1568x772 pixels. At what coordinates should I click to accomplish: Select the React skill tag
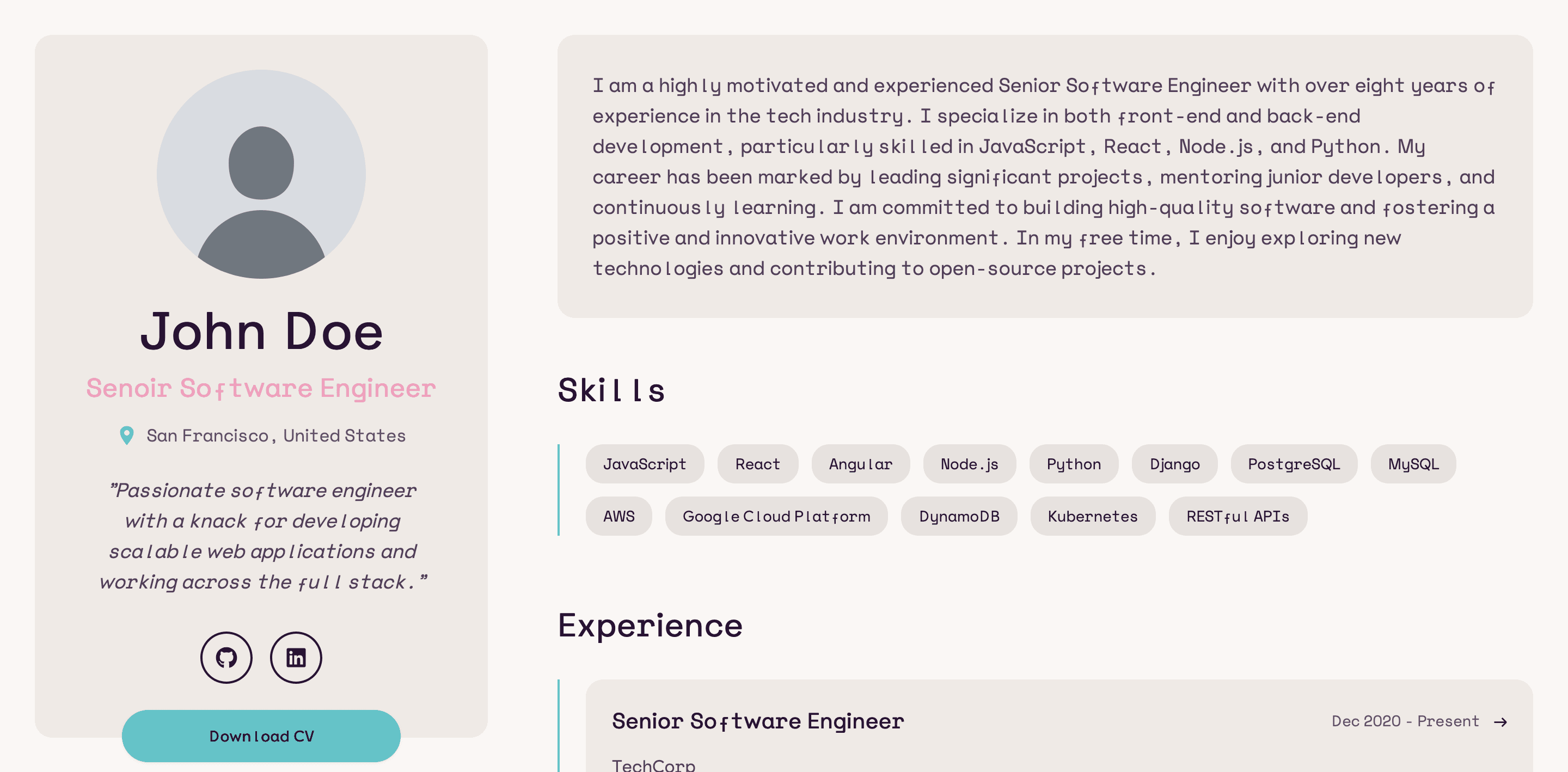coord(757,464)
